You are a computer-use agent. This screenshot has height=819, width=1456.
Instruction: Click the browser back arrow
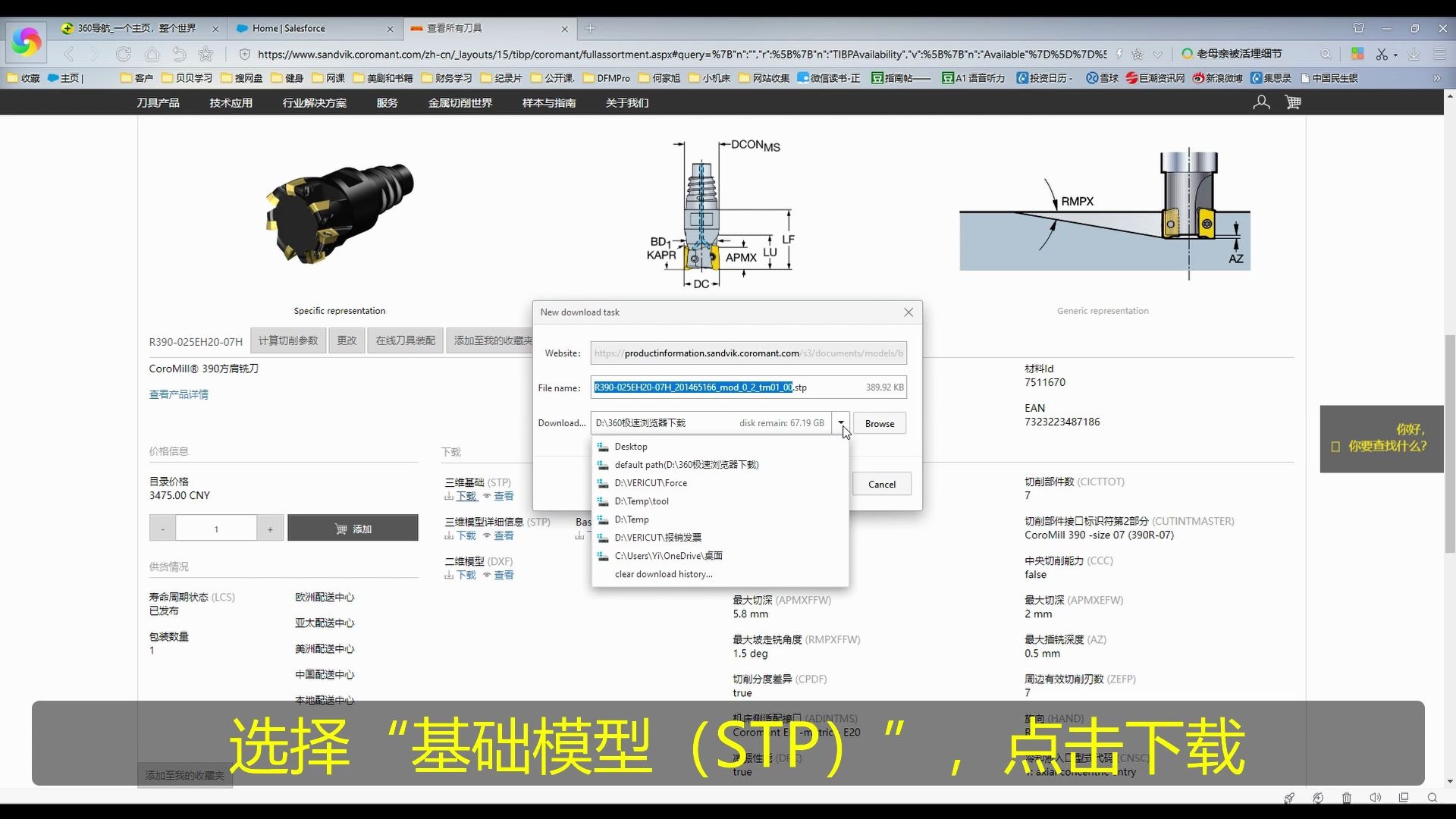pos(69,54)
